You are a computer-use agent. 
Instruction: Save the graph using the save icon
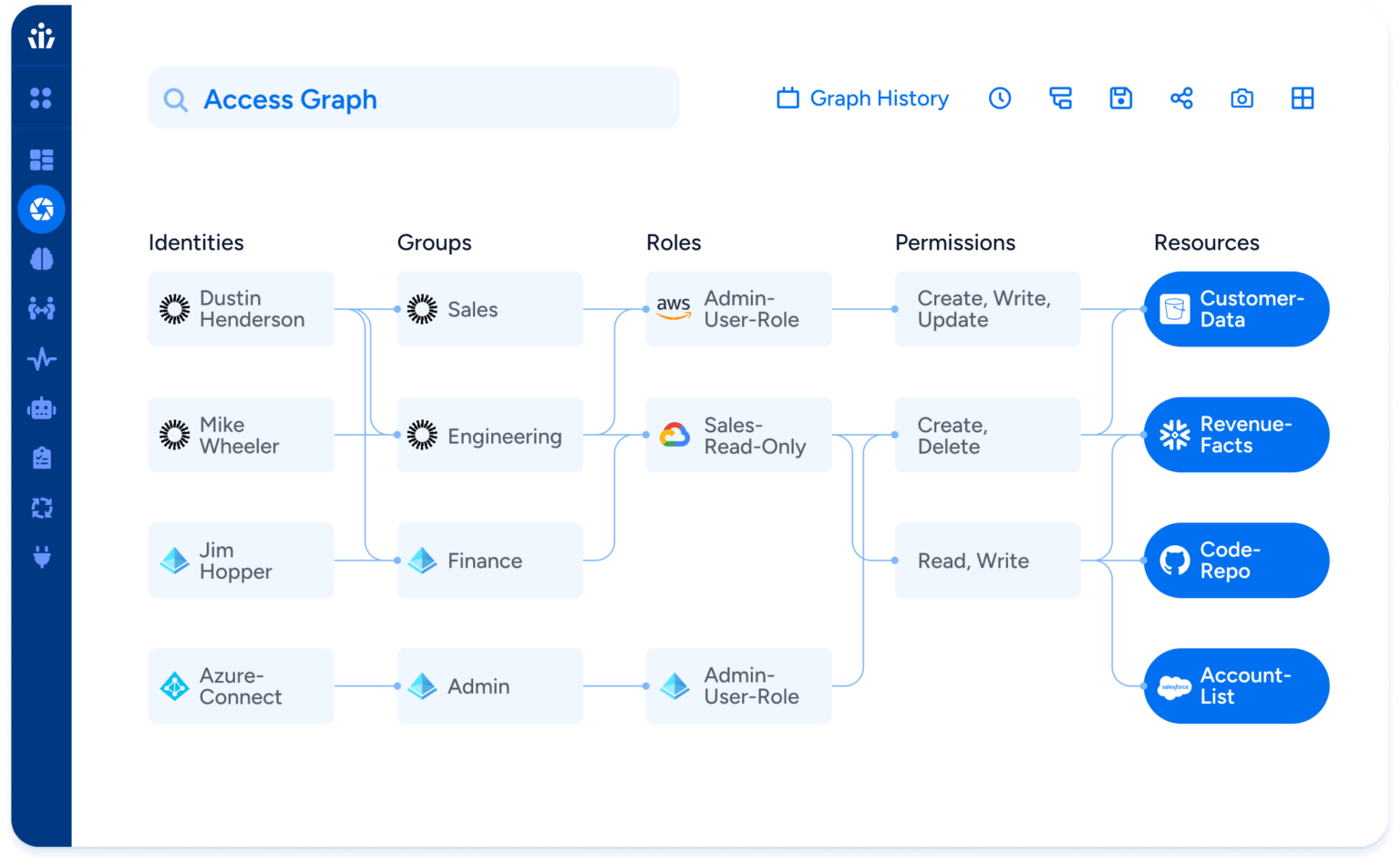[1120, 98]
